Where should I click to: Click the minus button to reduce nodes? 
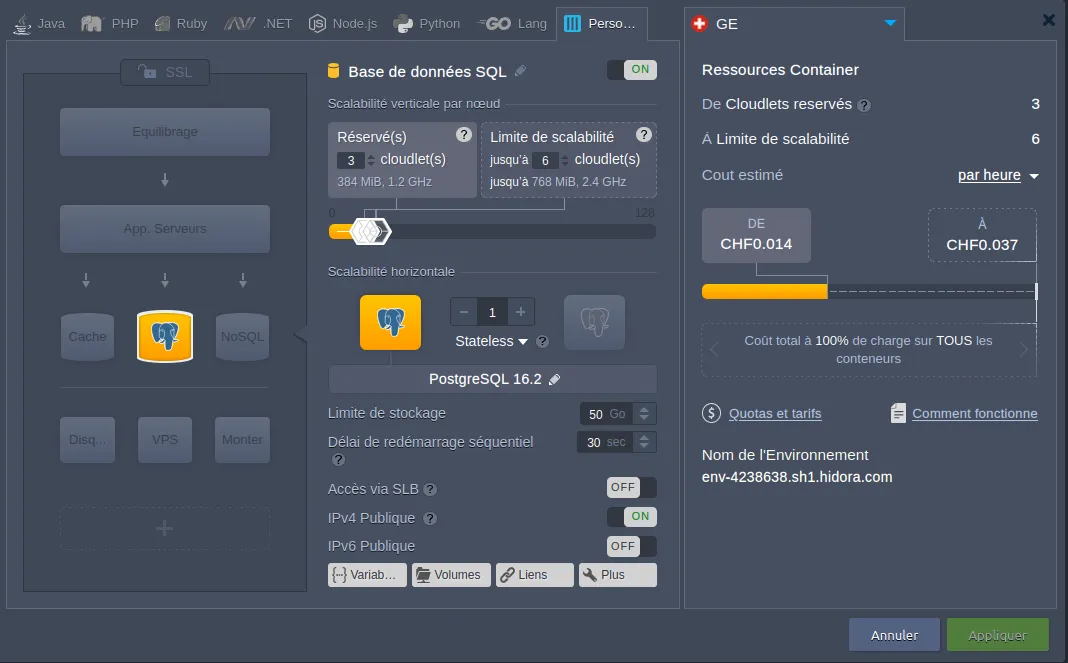click(x=464, y=312)
